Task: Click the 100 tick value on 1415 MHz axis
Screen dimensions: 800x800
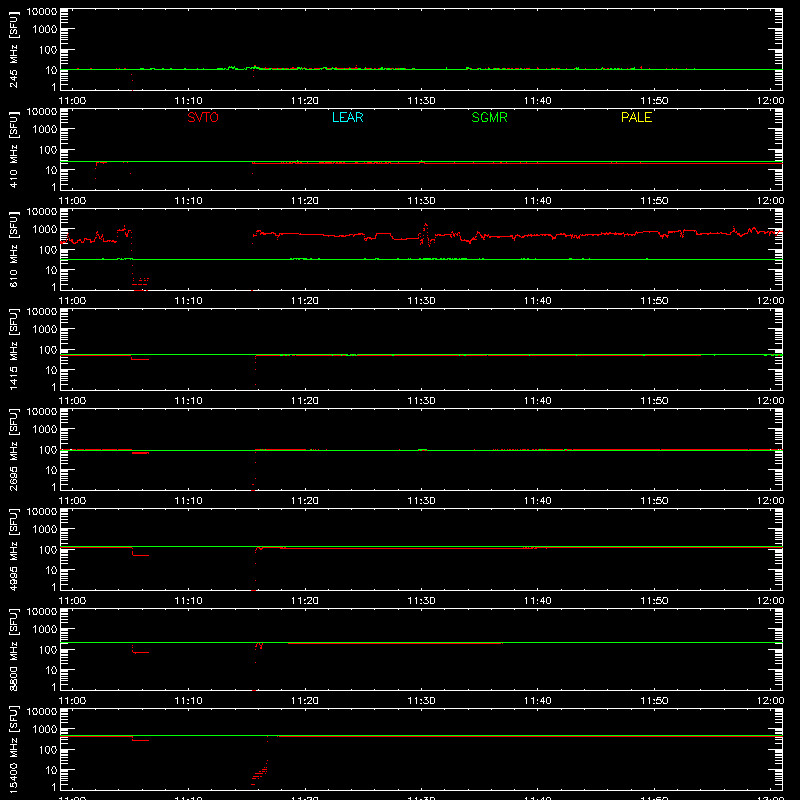Action: [48, 350]
